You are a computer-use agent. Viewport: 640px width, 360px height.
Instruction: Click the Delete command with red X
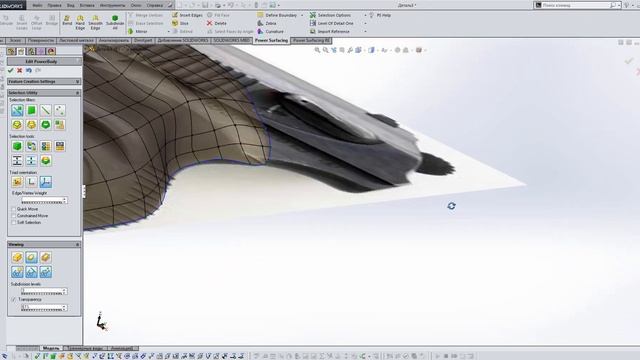tap(216, 23)
